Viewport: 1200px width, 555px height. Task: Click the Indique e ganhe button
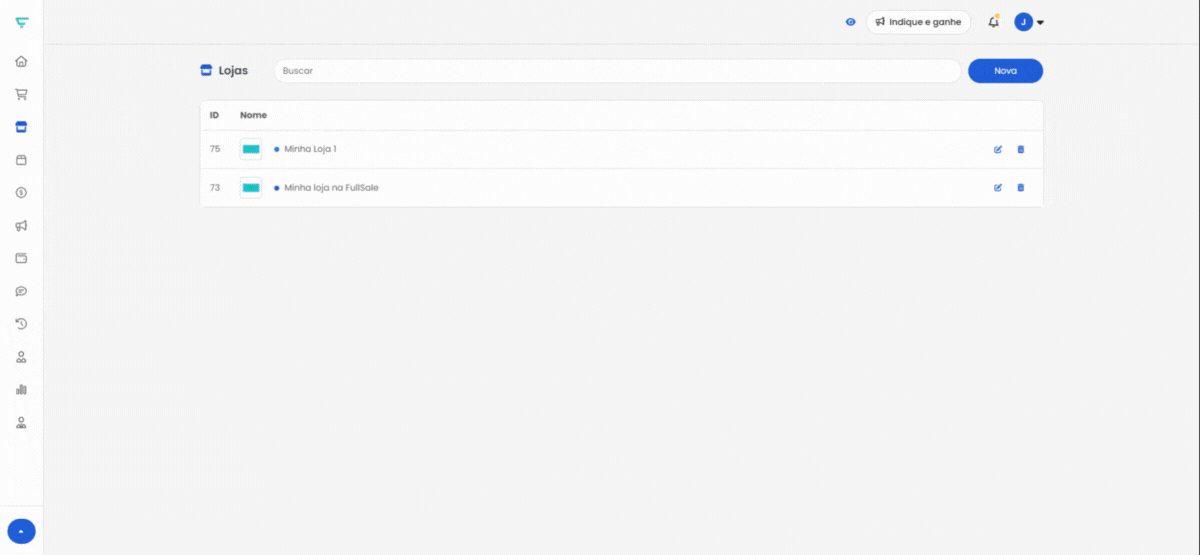tap(918, 22)
